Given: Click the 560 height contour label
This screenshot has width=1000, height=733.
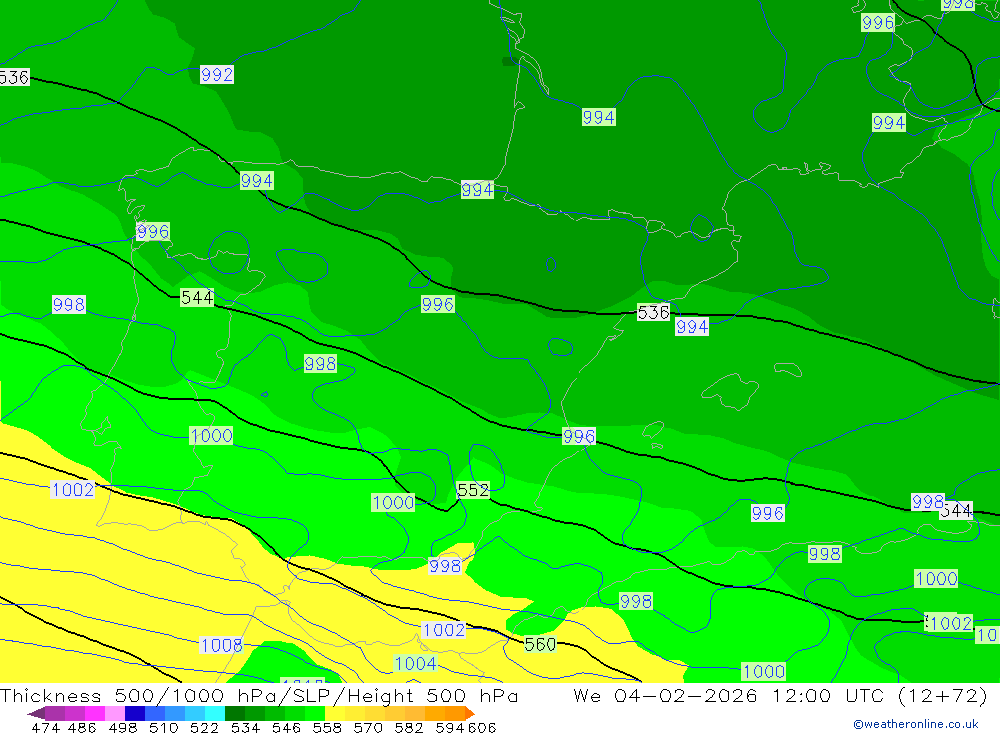Looking at the screenshot, I should pyautogui.click(x=540, y=644).
